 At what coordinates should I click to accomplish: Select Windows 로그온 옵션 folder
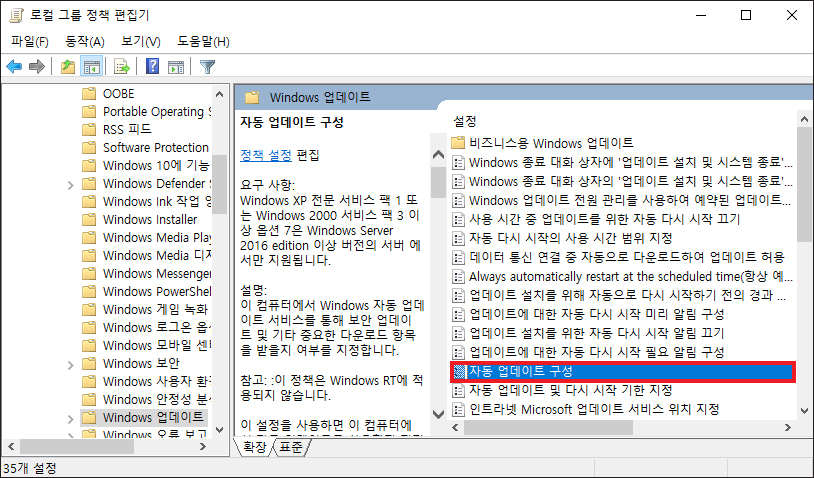tap(157, 327)
